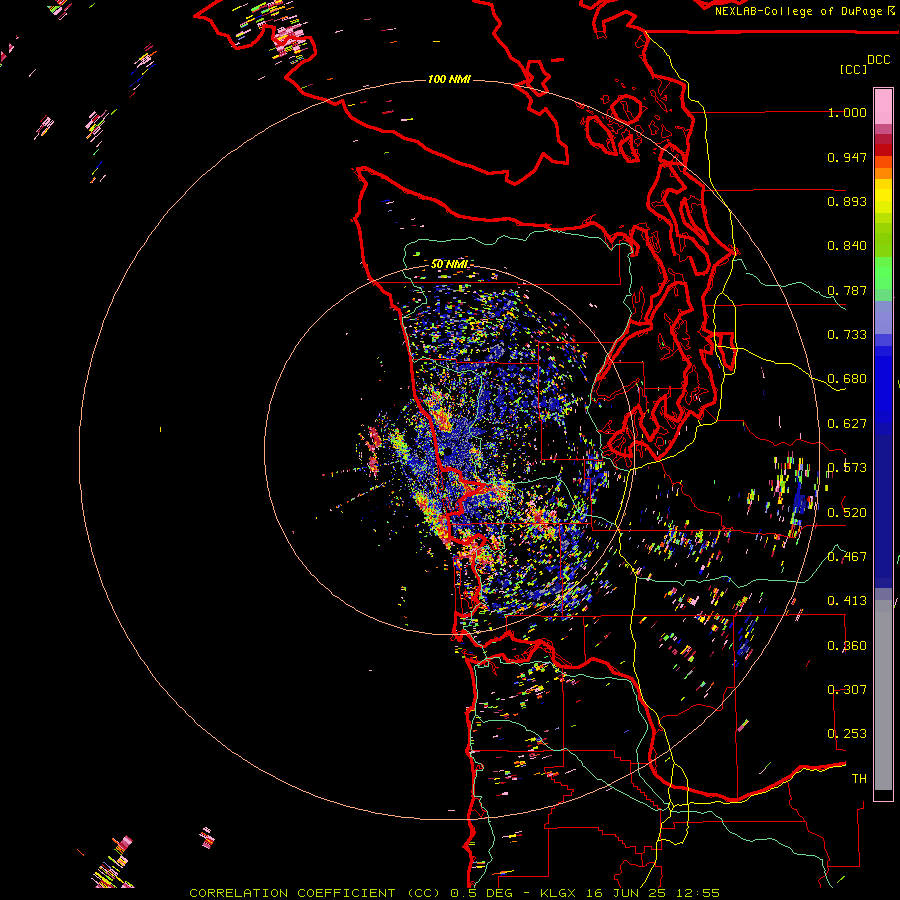Click the 0.307 color scale value

coord(847,690)
